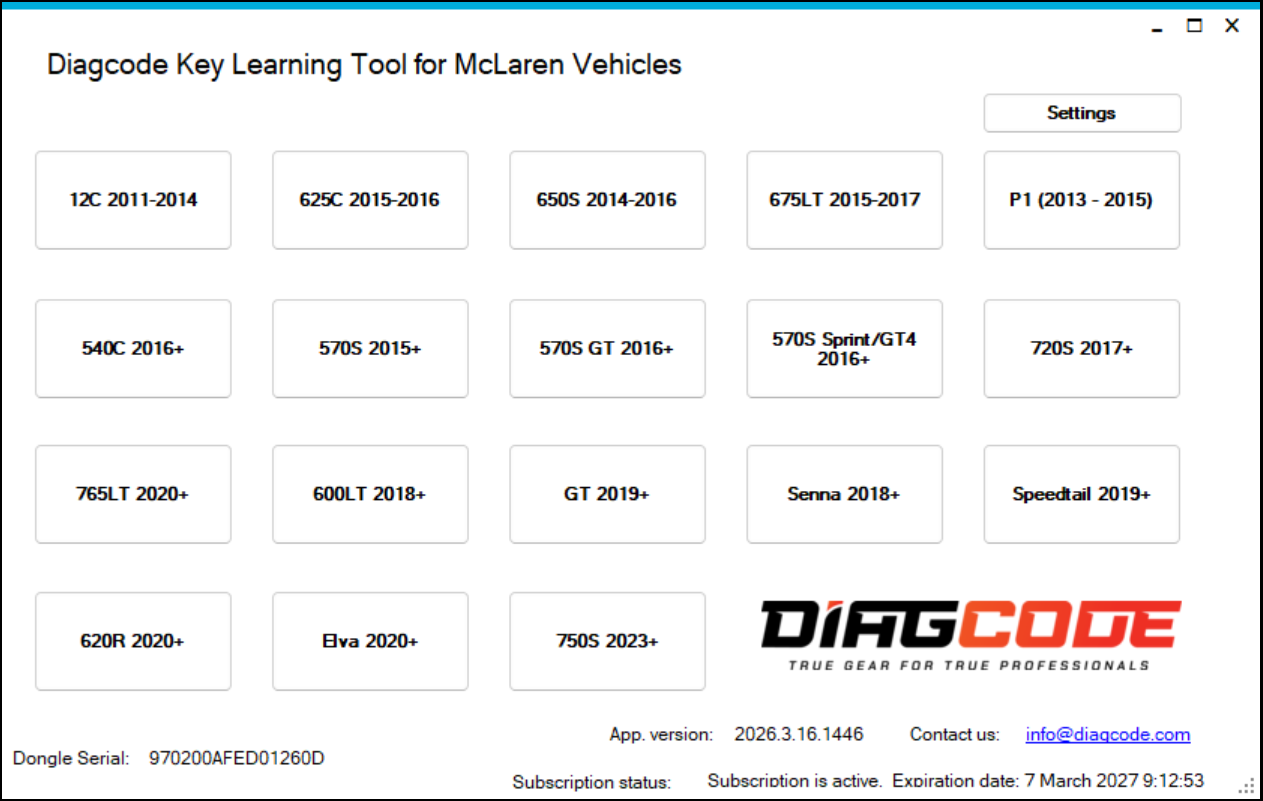
Task: Select the 12C 2011-2014 vehicle
Action: [x=133, y=199]
